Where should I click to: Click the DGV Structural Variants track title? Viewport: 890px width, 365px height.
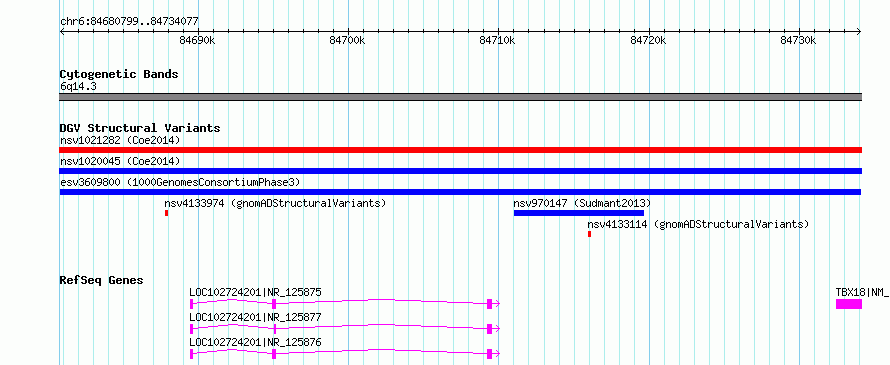140,128
